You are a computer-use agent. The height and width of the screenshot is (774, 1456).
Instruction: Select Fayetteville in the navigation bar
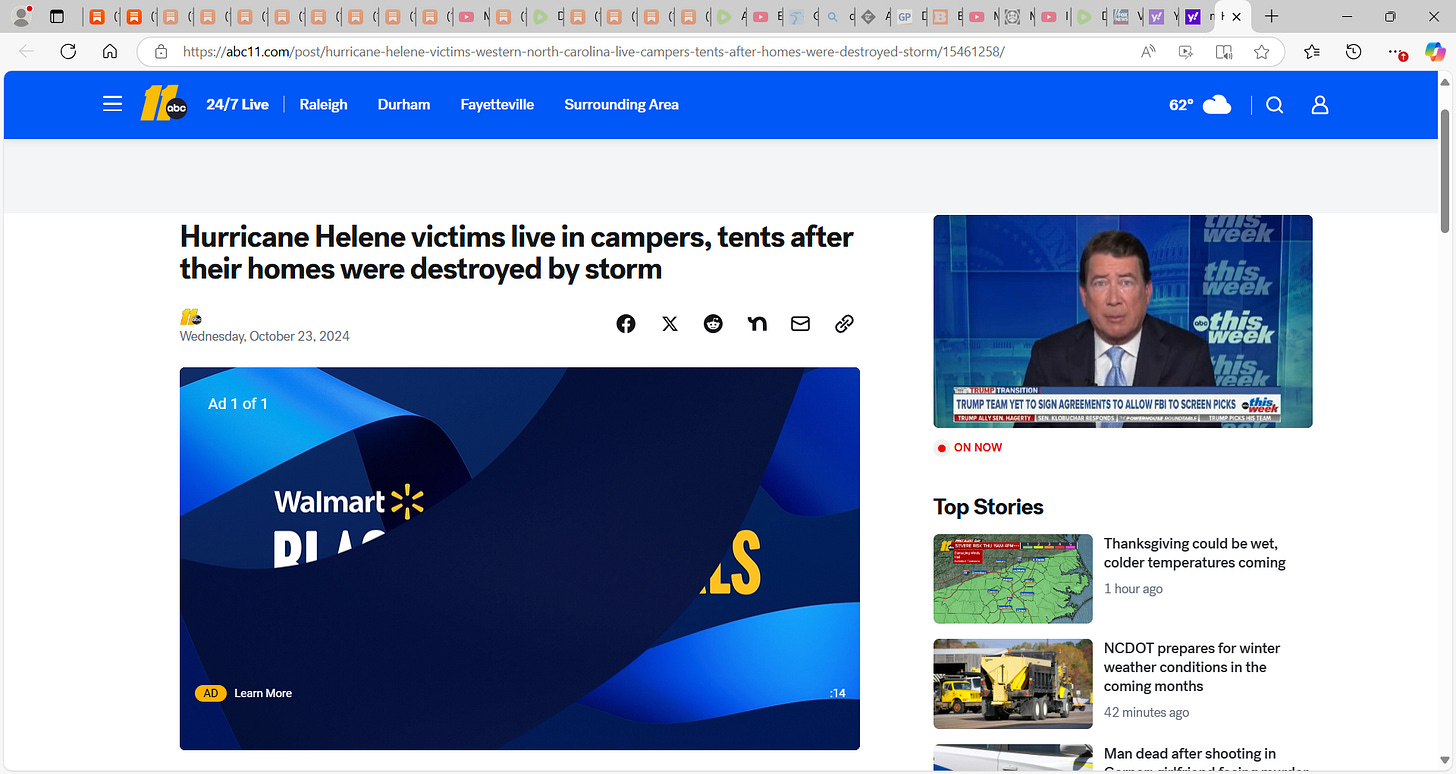[x=497, y=104]
